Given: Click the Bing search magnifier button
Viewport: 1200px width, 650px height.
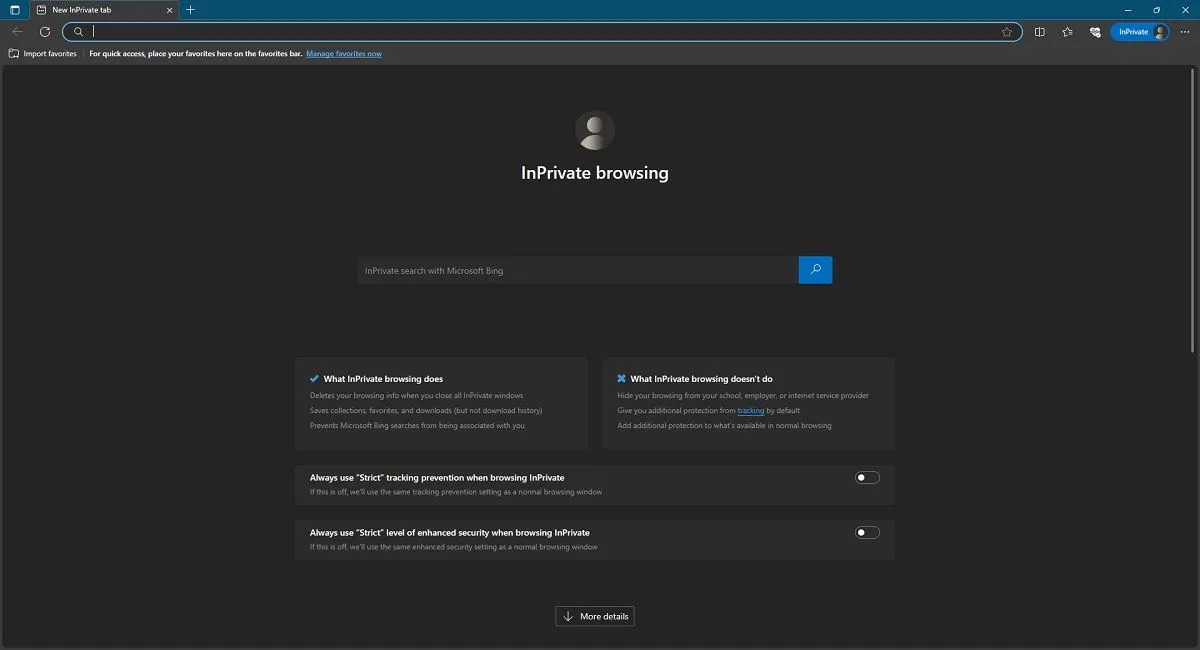Looking at the screenshot, I should [815, 270].
